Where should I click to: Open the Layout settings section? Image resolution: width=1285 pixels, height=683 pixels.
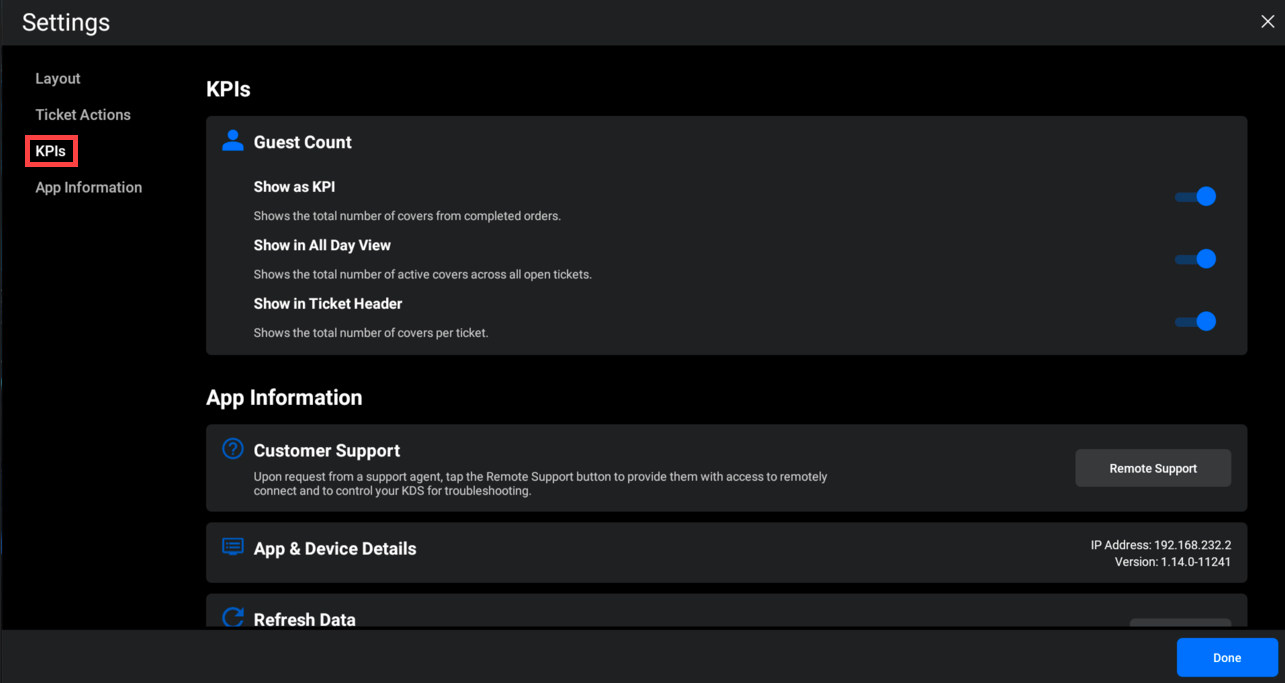coord(58,79)
